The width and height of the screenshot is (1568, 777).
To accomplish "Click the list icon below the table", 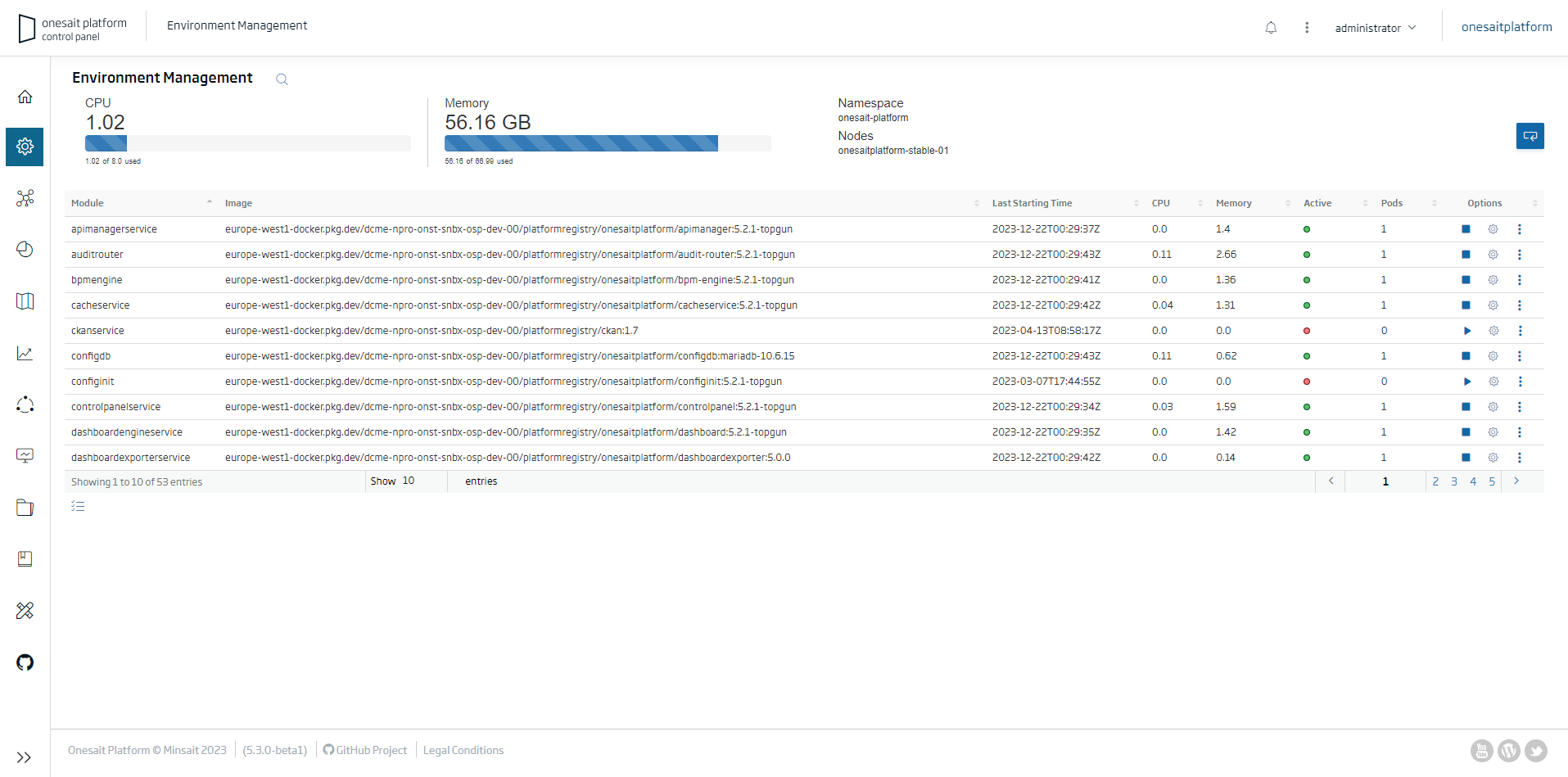I will 78,506.
